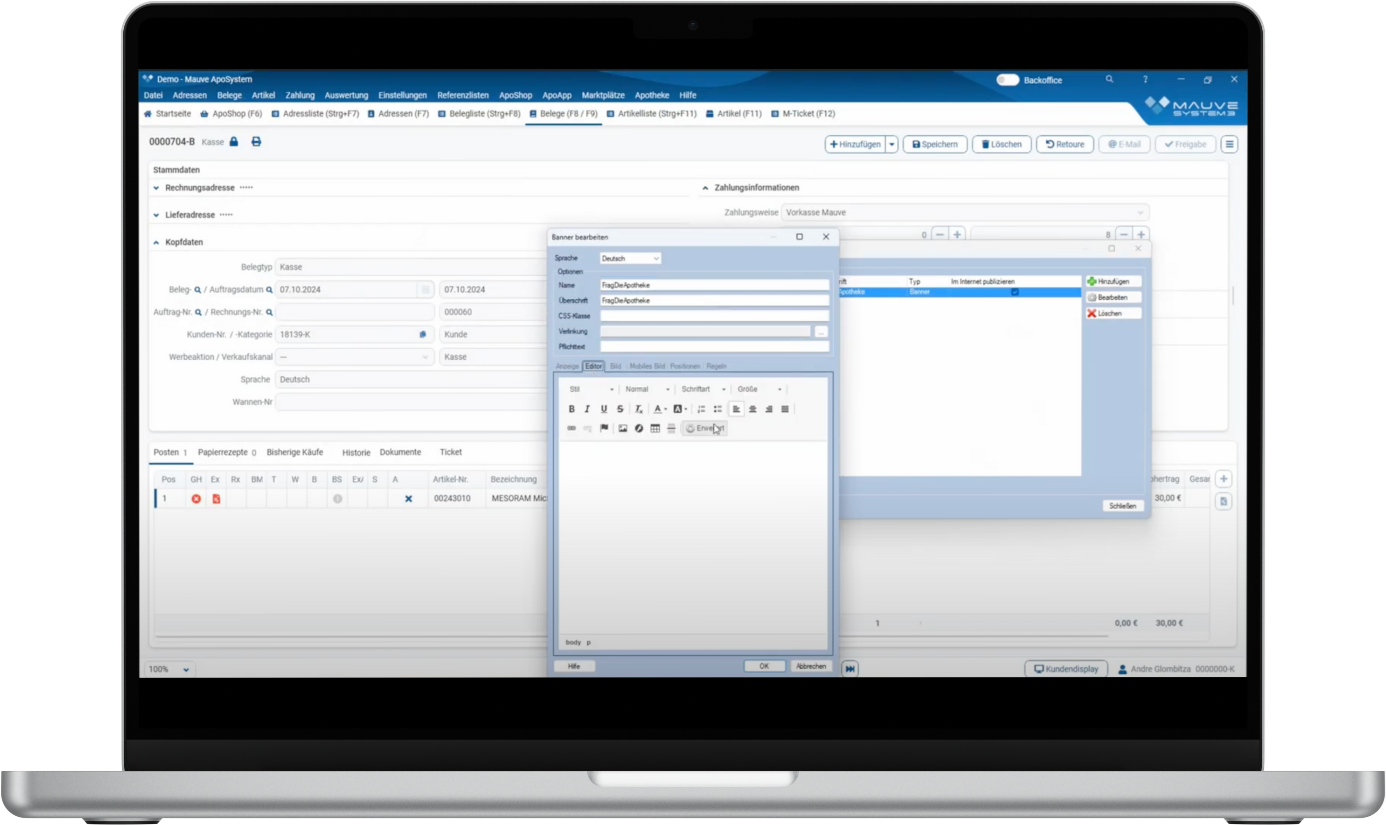The width and height of the screenshot is (1386, 825).
Task: Click the anchor flag icon
Action: pos(604,428)
